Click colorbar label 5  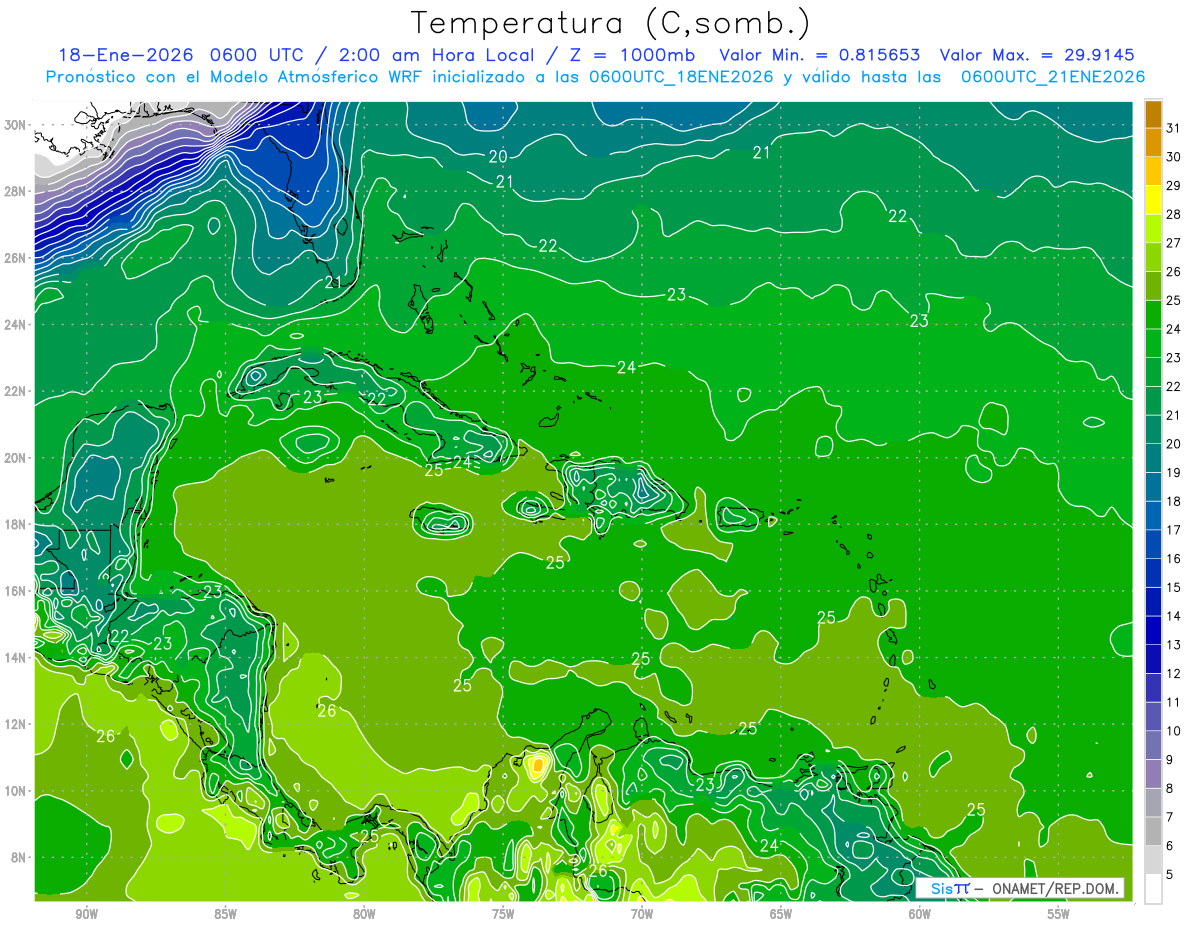point(1170,874)
